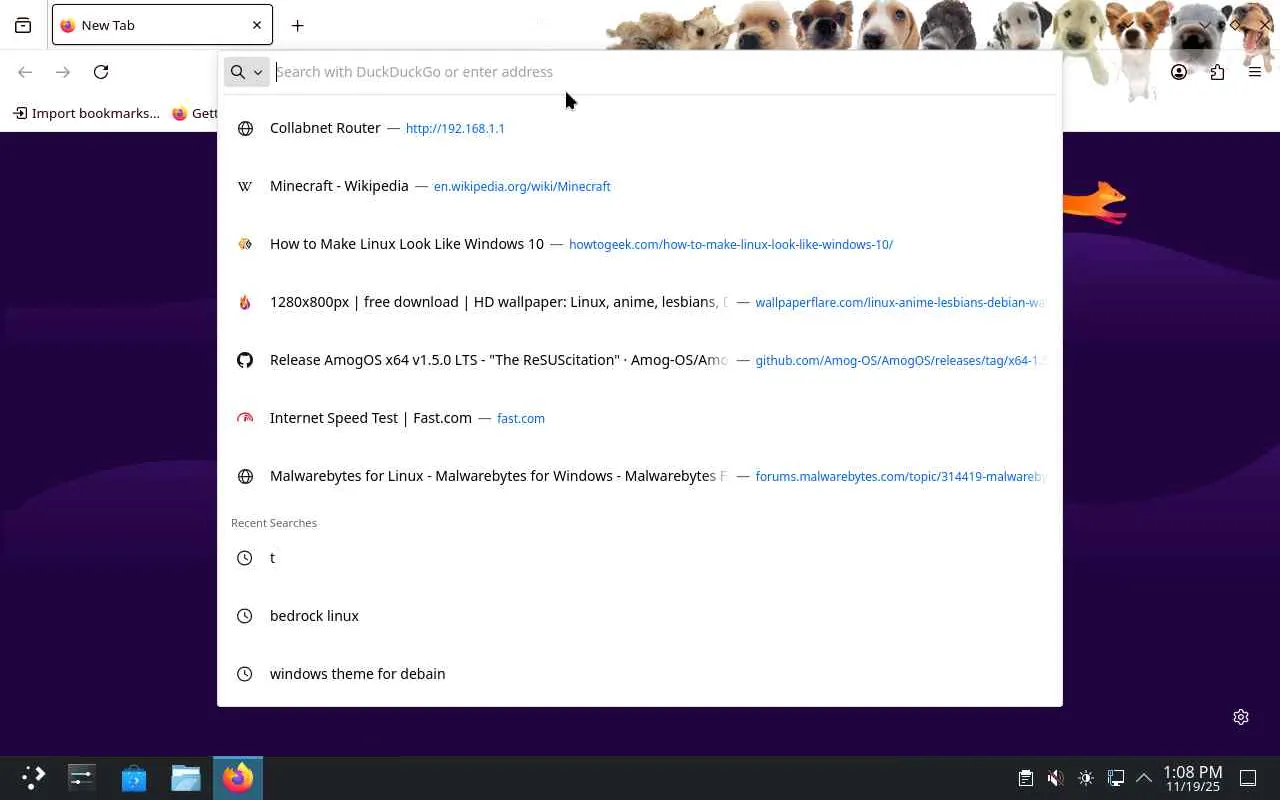Click the Show Desktop button in the taskbar

point(1248,778)
